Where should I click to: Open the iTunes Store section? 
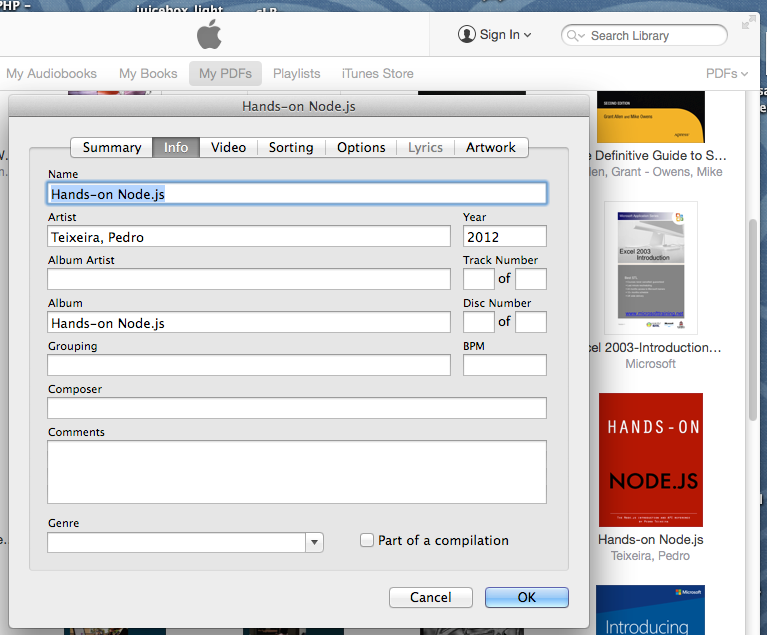[x=377, y=73]
